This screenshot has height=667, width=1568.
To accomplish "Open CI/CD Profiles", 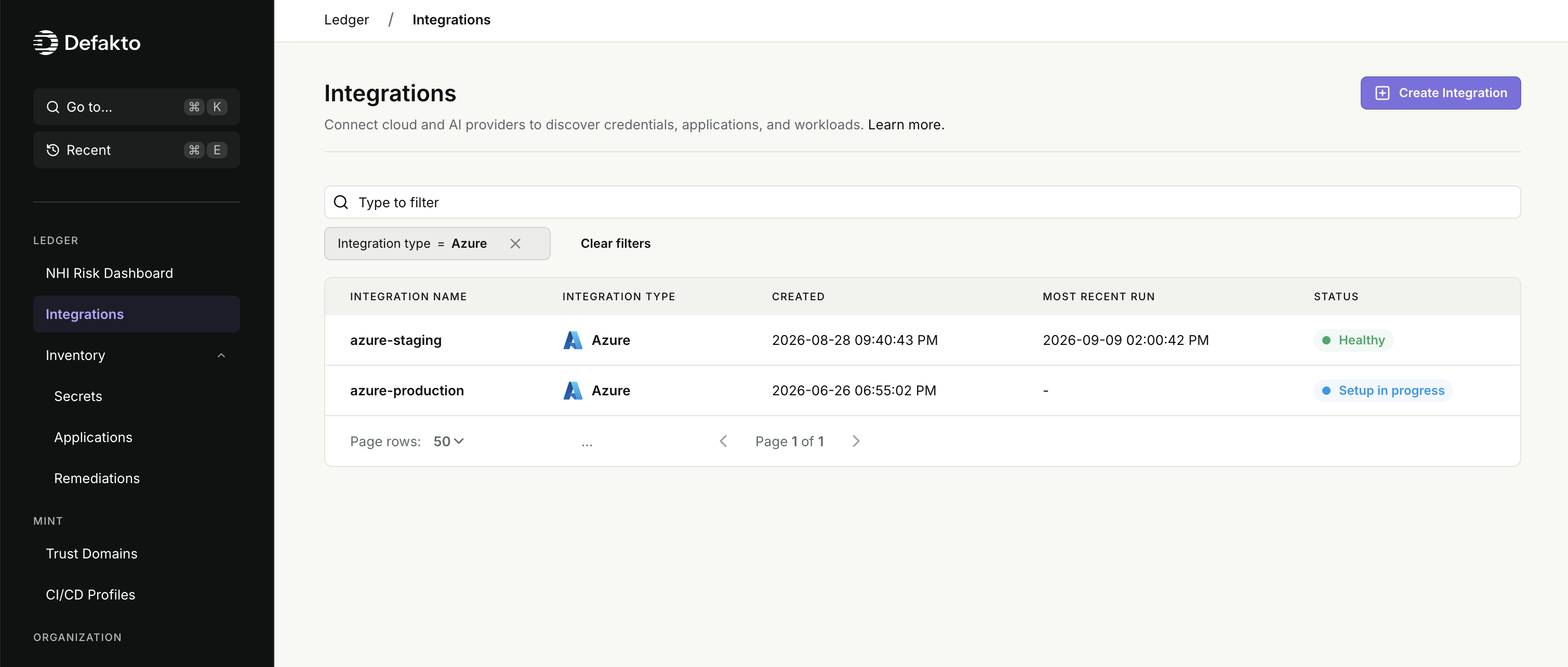I will [90, 595].
